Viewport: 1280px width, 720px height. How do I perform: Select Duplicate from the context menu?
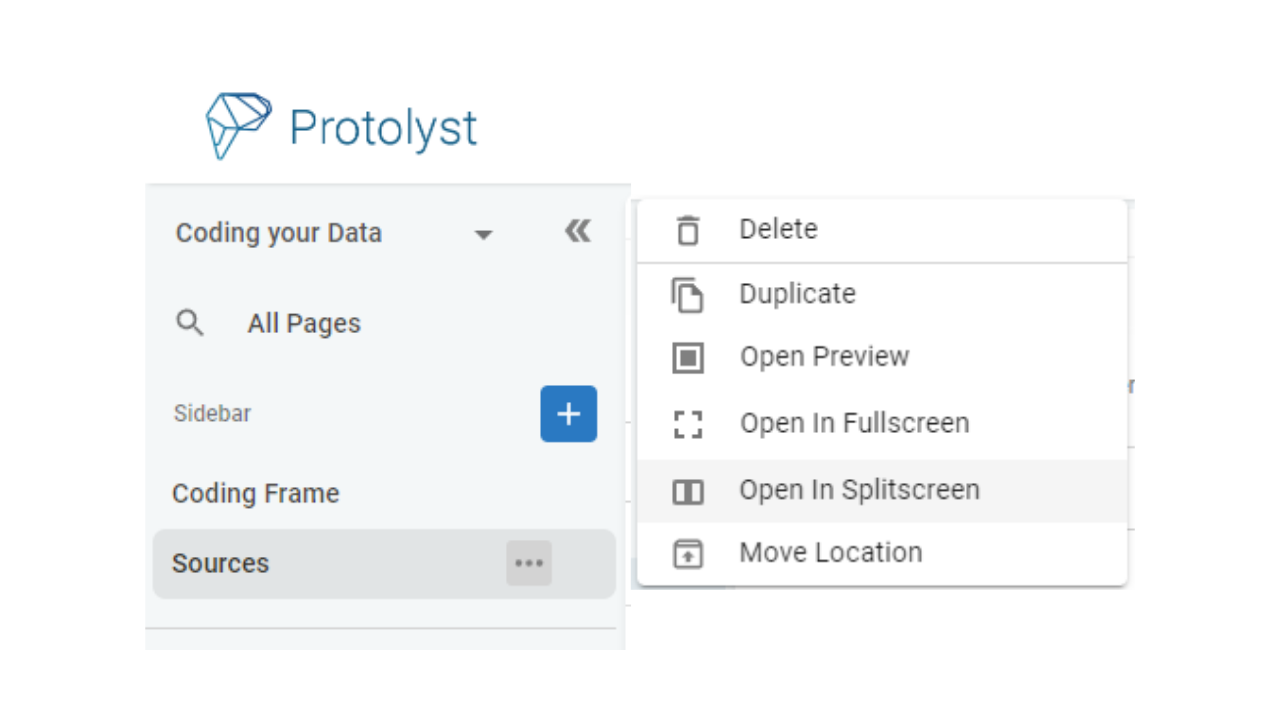pyautogui.click(x=797, y=293)
